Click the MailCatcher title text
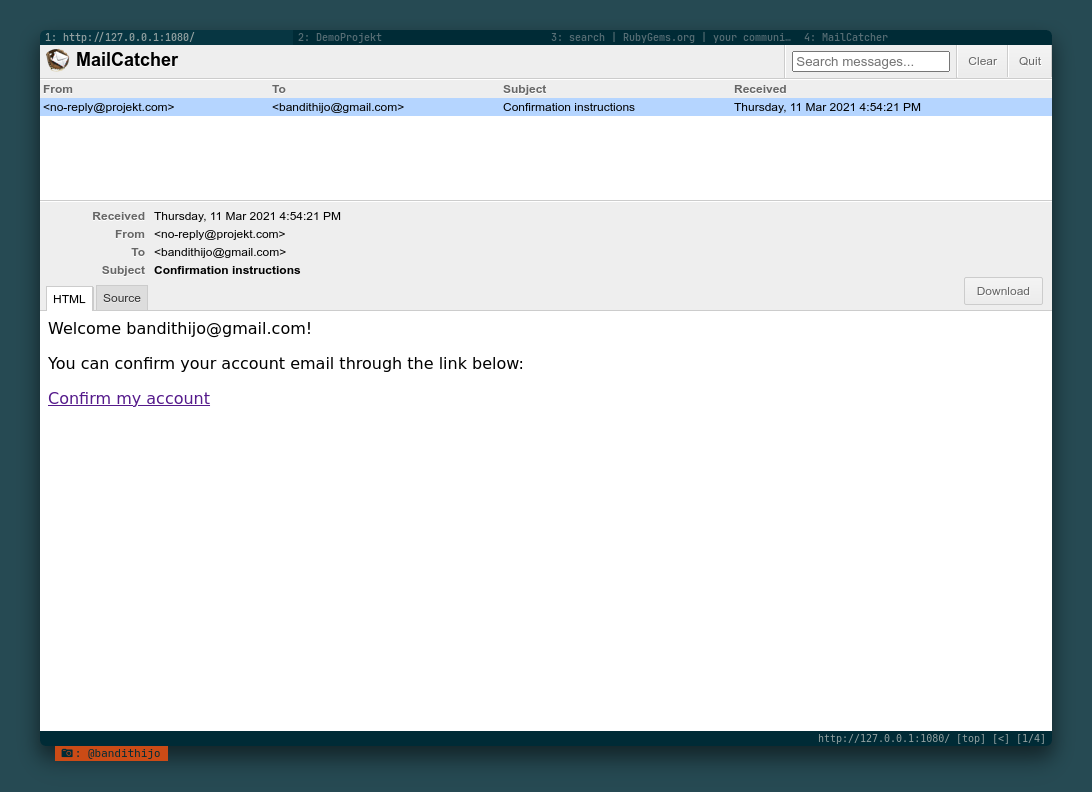This screenshot has width=1092, height=792. click(x=127, y=60)
